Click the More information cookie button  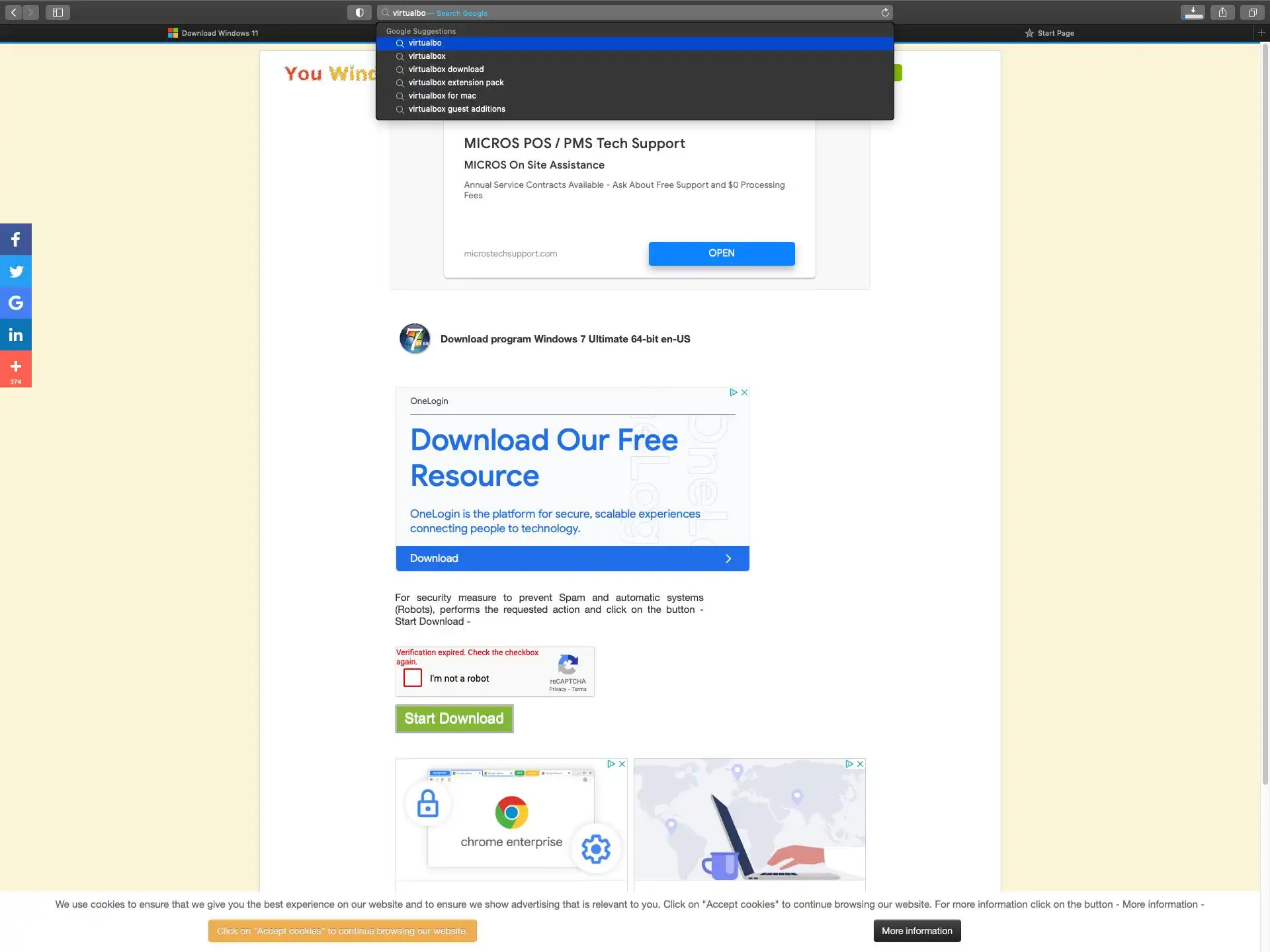pos(916,931)
